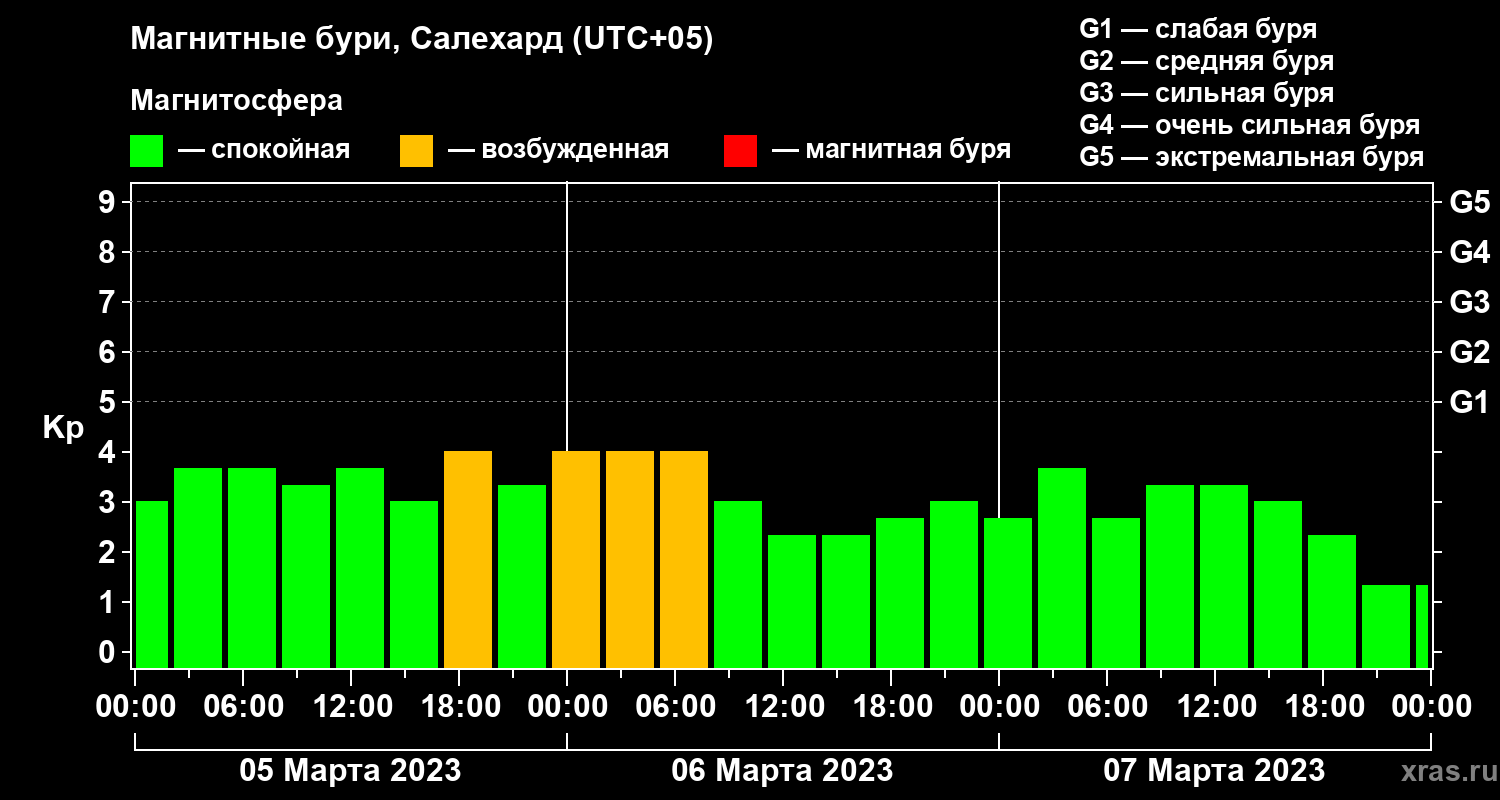Click the green bar at 12:00 on 06 Марта
The height and width of the screenshot is (800, 1500).
[x=792, y=601]
